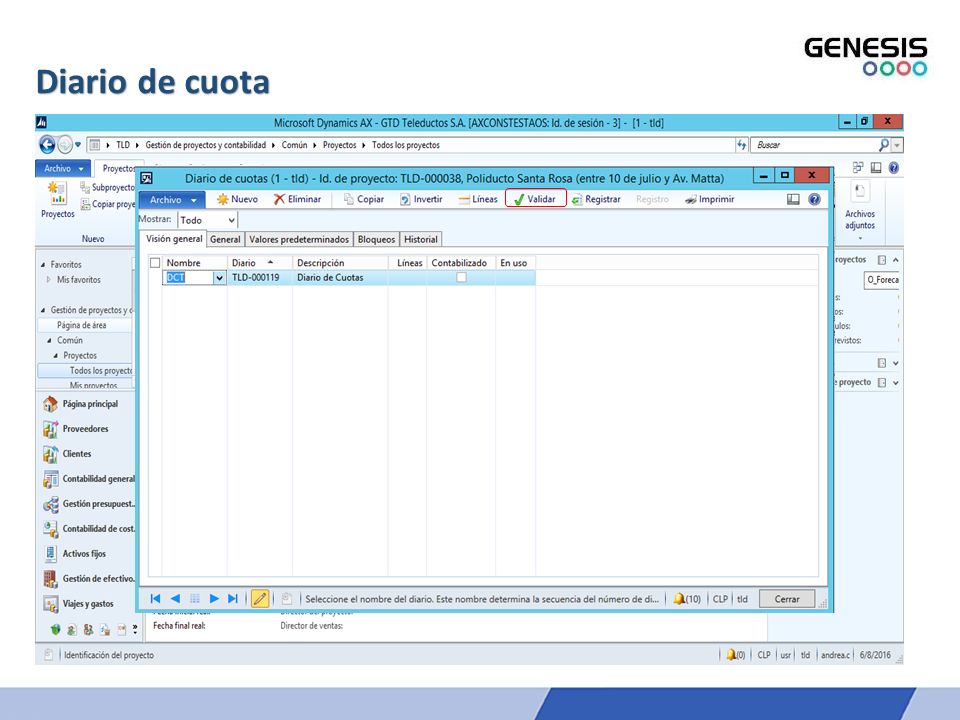Click the Copiar toolbar button
This screenshot has height=720, width=960.
point(364,199)
